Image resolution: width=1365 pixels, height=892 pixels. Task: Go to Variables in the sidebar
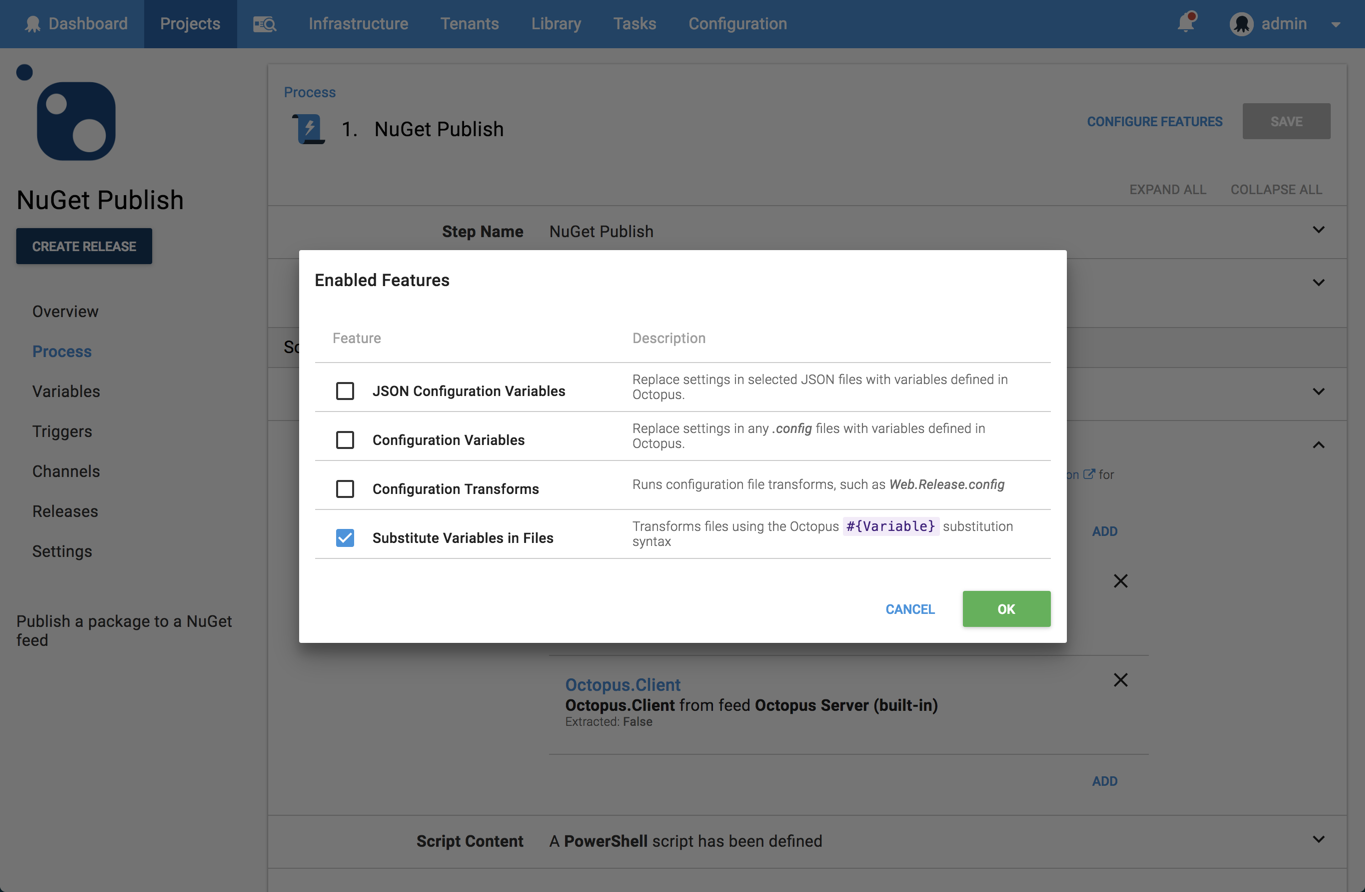66,391
